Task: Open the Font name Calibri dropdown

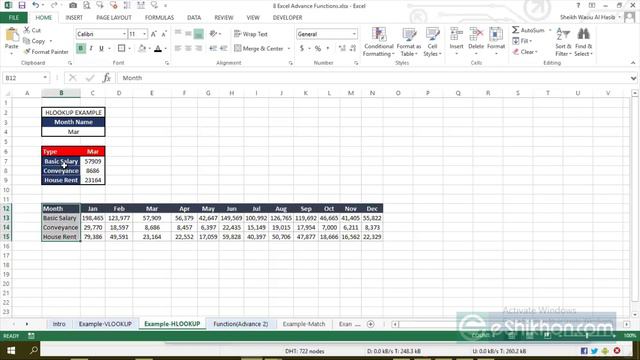Action: [124, 34]
